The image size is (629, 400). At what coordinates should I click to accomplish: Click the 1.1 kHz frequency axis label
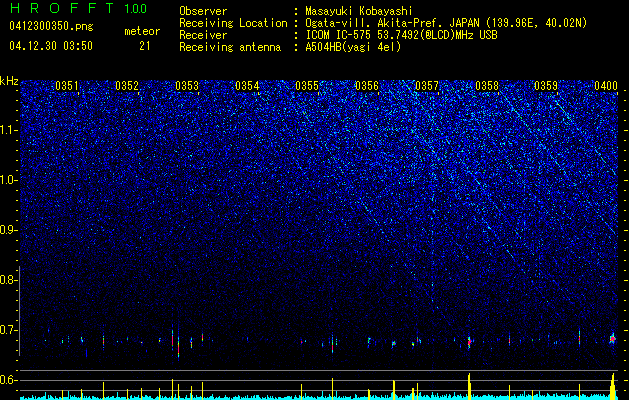[x=9, y=130]
